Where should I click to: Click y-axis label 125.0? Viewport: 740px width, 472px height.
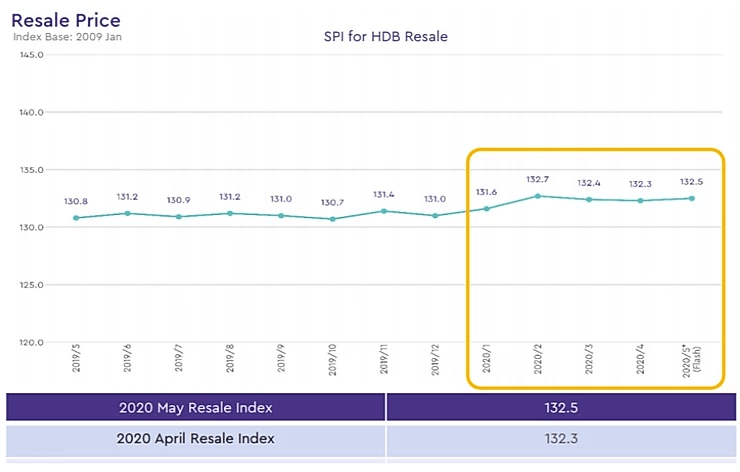[x=31, y=285]
